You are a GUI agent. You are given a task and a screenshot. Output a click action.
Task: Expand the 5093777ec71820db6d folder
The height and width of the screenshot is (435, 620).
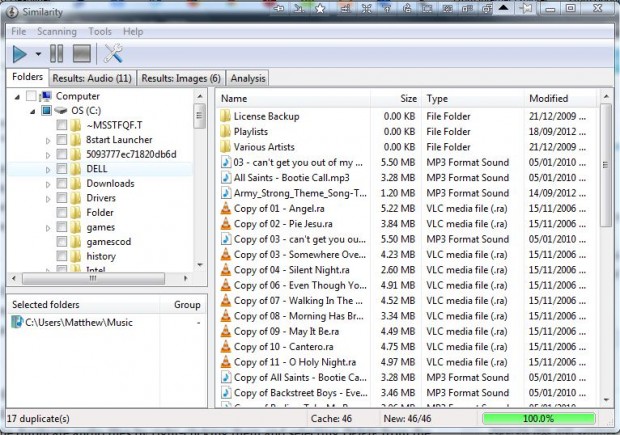(48, 155)
